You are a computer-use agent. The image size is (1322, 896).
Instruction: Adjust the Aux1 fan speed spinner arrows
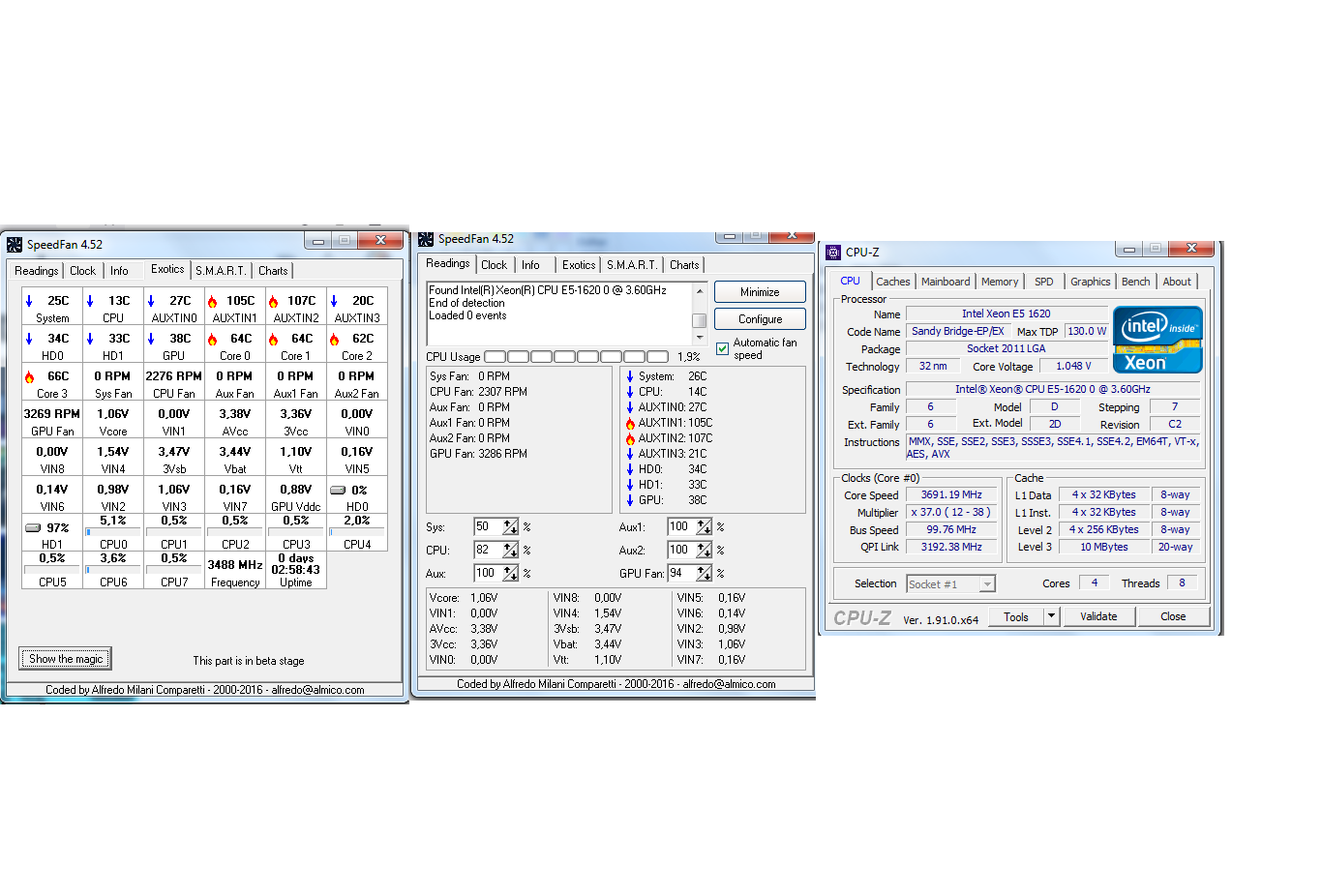(x=705, y=526)
